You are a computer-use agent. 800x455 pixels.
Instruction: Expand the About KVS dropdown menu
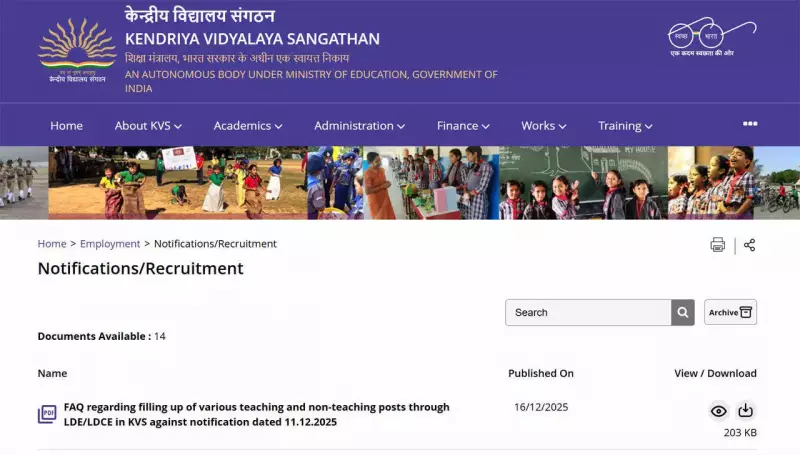(148, 126)
